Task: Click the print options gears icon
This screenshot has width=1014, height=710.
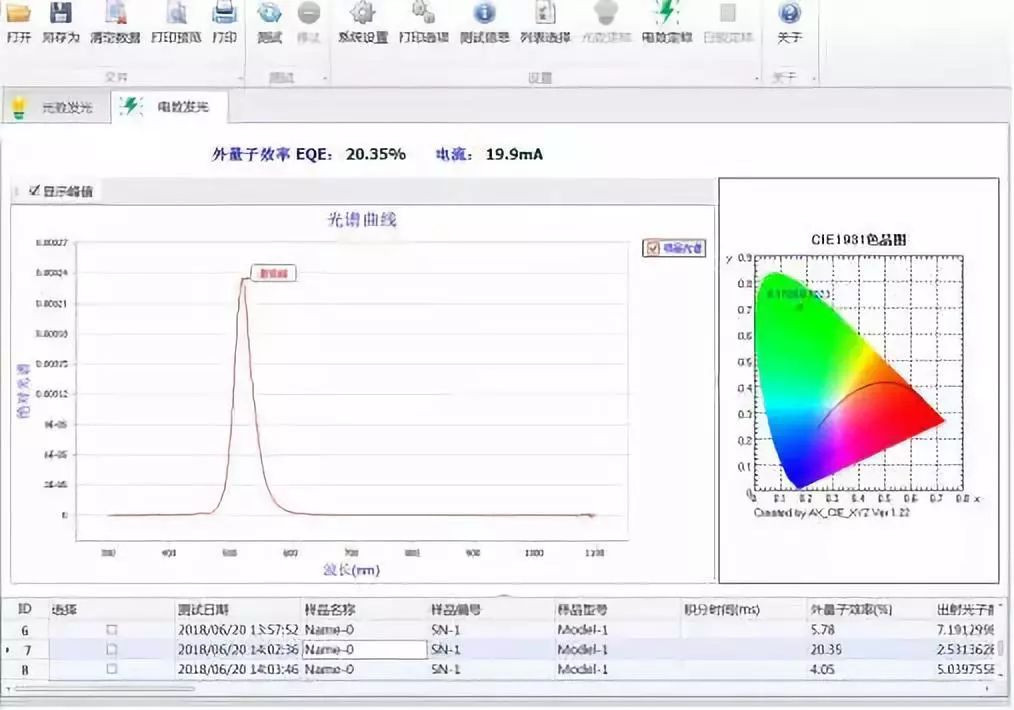Action: click(424, 12)
